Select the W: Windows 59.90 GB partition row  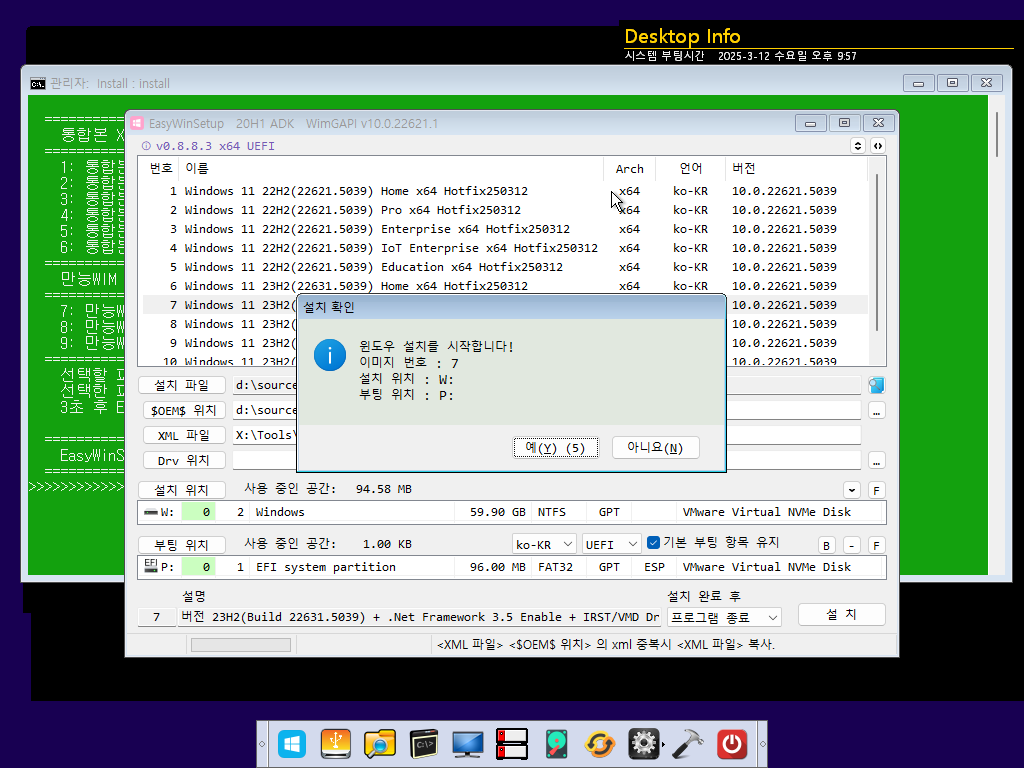pos(511,512)
